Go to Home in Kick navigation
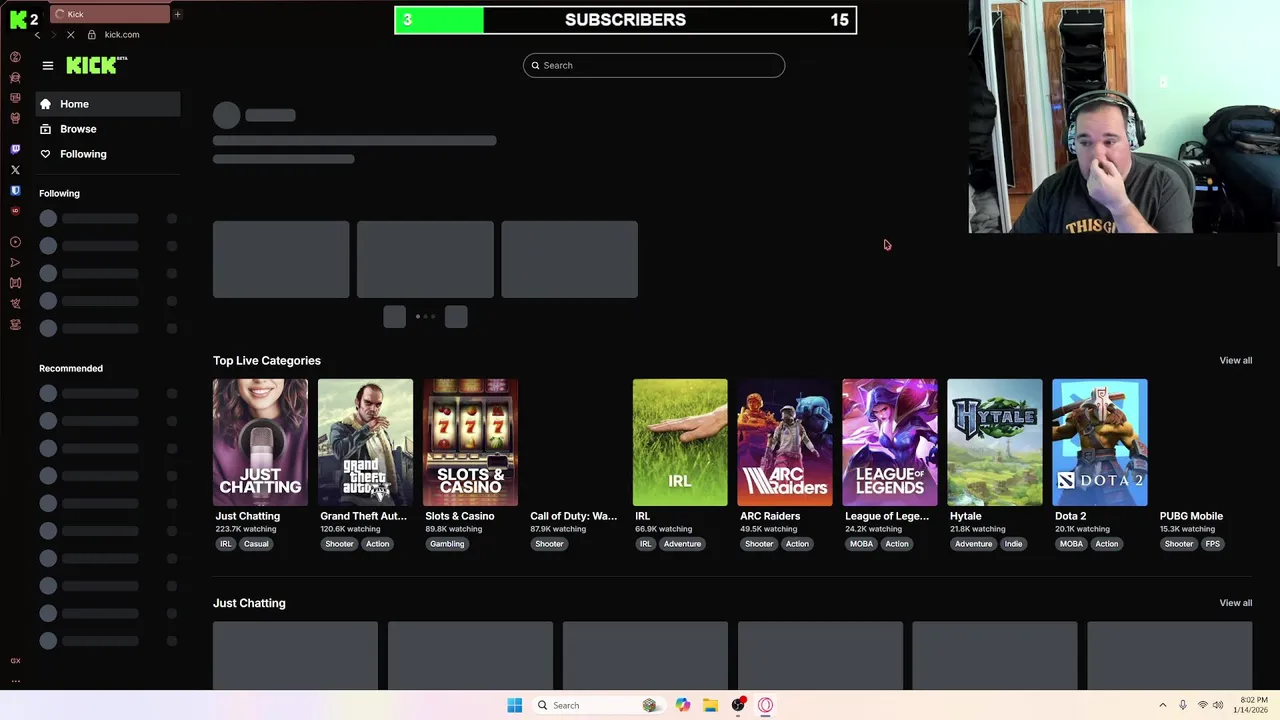Image resolution: width=1280 pixels, height=720 pixels. tap(108, 104)
